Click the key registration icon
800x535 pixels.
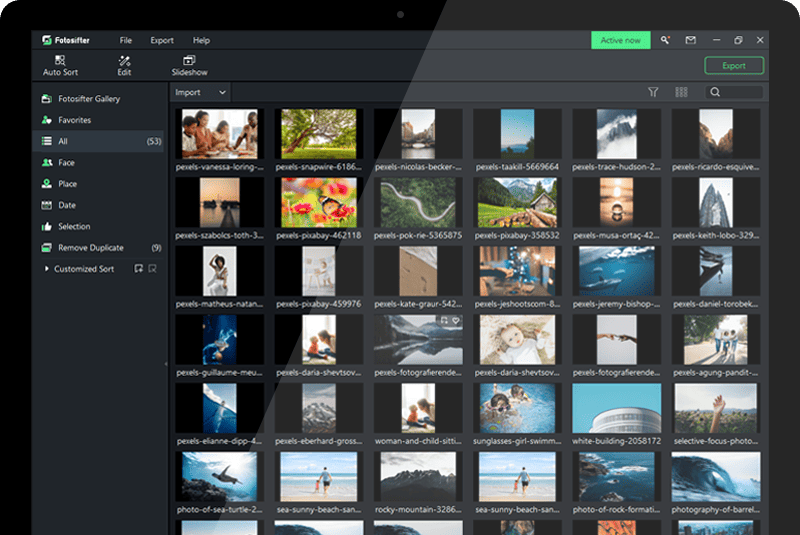665,40
